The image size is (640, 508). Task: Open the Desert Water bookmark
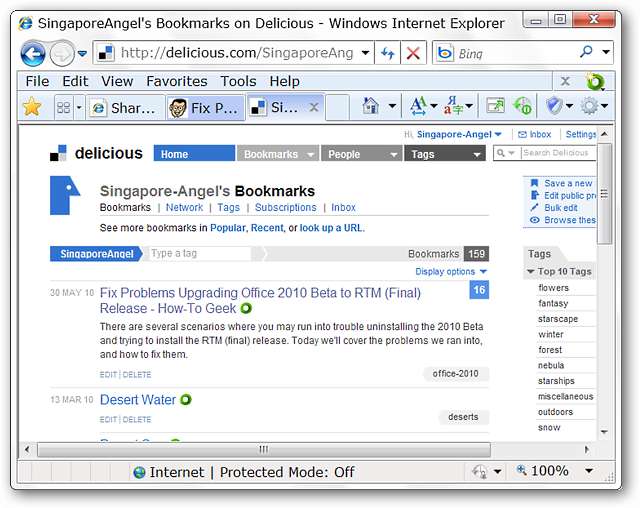click(138, 399)
